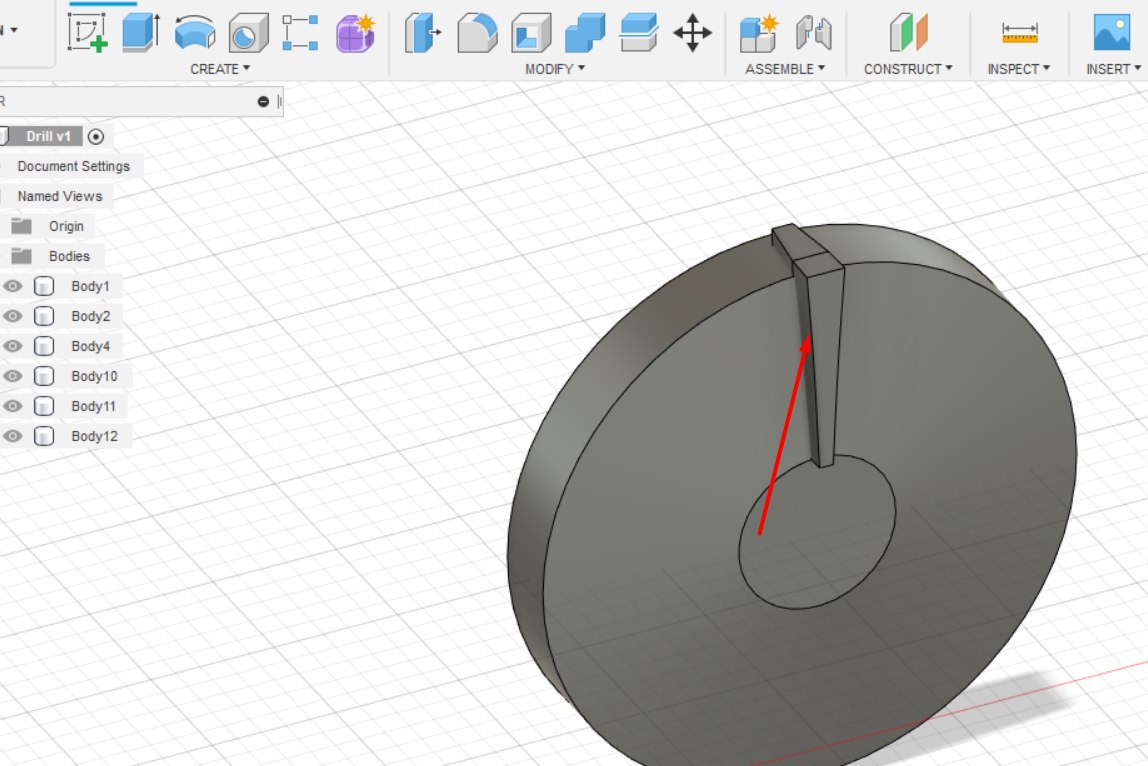Select the Drill v1 root node
This screenshot has width=1148, height=766.
tap(48, 136)
